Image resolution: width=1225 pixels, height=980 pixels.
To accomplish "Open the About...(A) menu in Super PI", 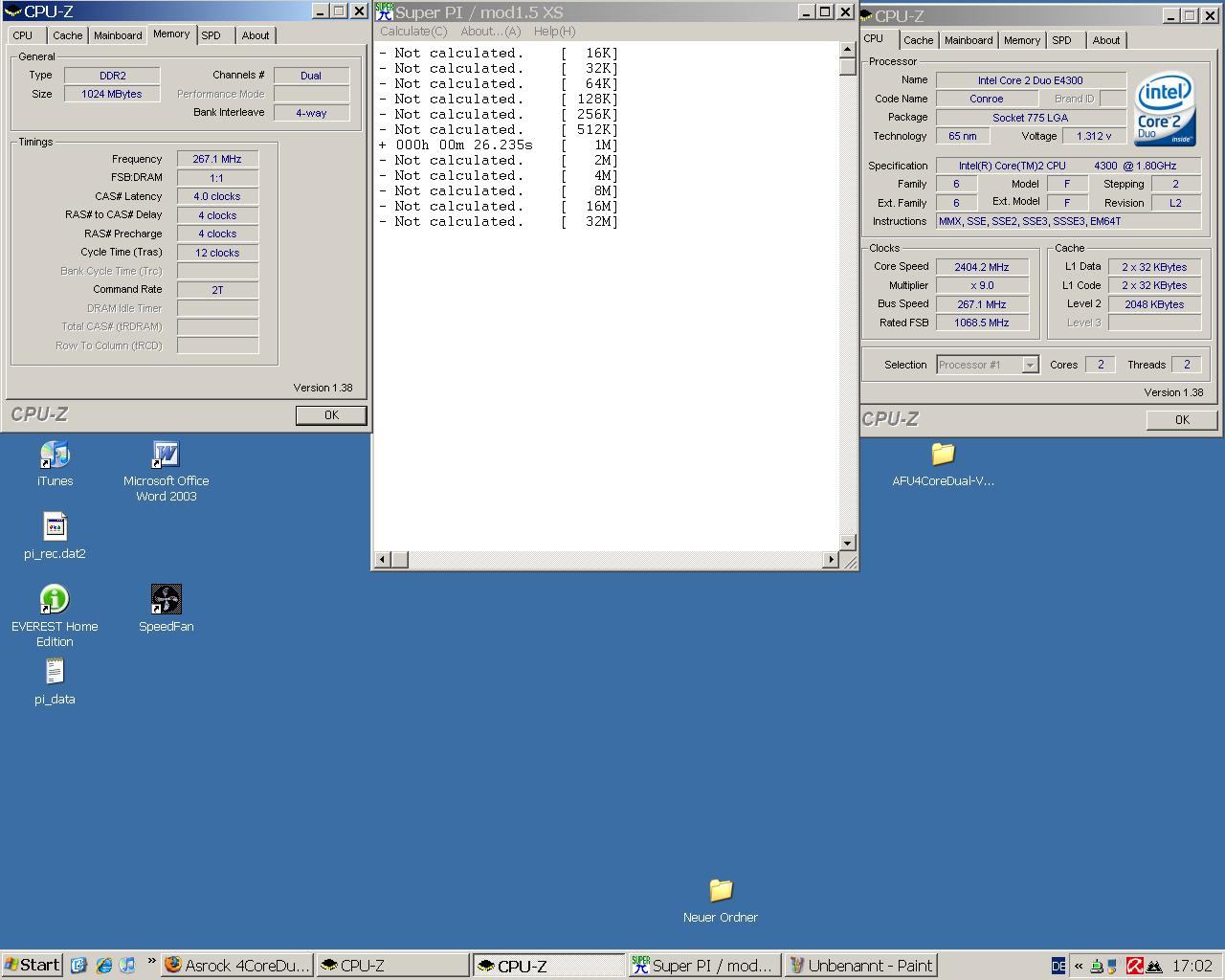I will pyautogui.click(x=491, y=32).
